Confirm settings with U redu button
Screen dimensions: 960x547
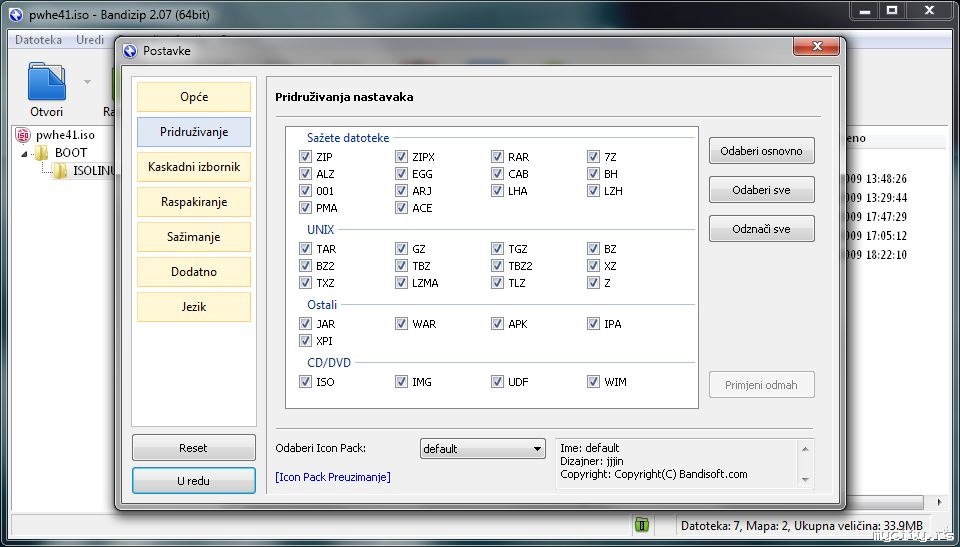pos(193,481)
